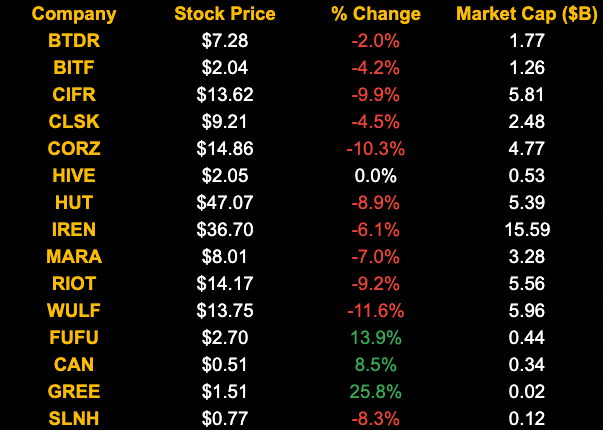Select the 13.9% change for FUFU

point(376,338)
